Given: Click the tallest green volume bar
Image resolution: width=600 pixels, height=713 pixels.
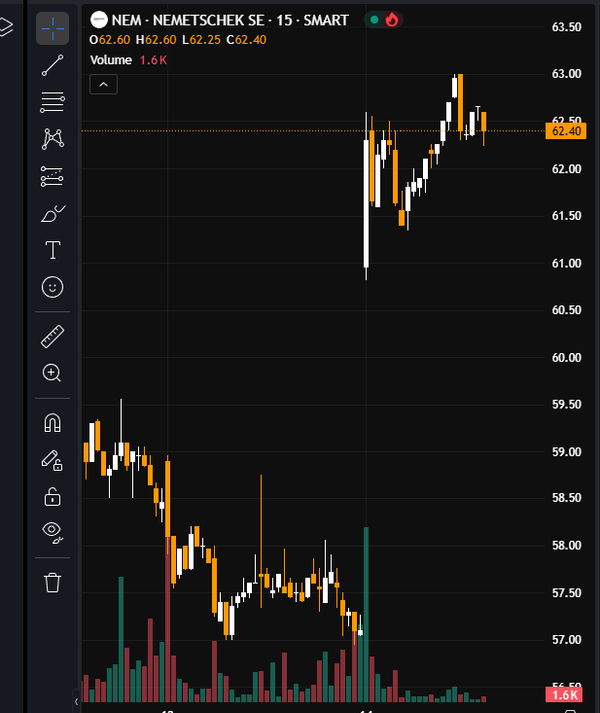Looking at the screenshot, I should (x=366, y=614).
